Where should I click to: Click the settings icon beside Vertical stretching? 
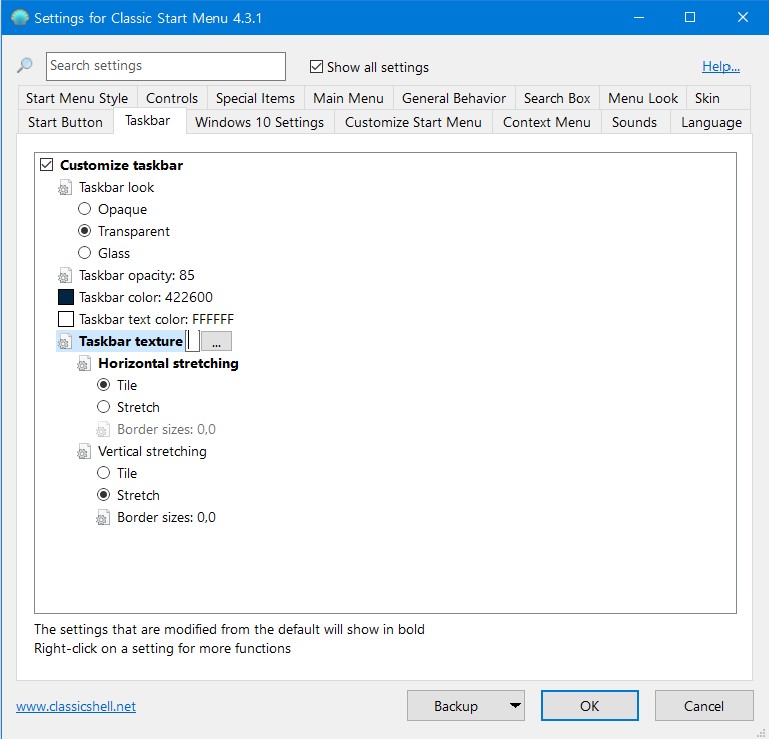click(x=83, y=452)
